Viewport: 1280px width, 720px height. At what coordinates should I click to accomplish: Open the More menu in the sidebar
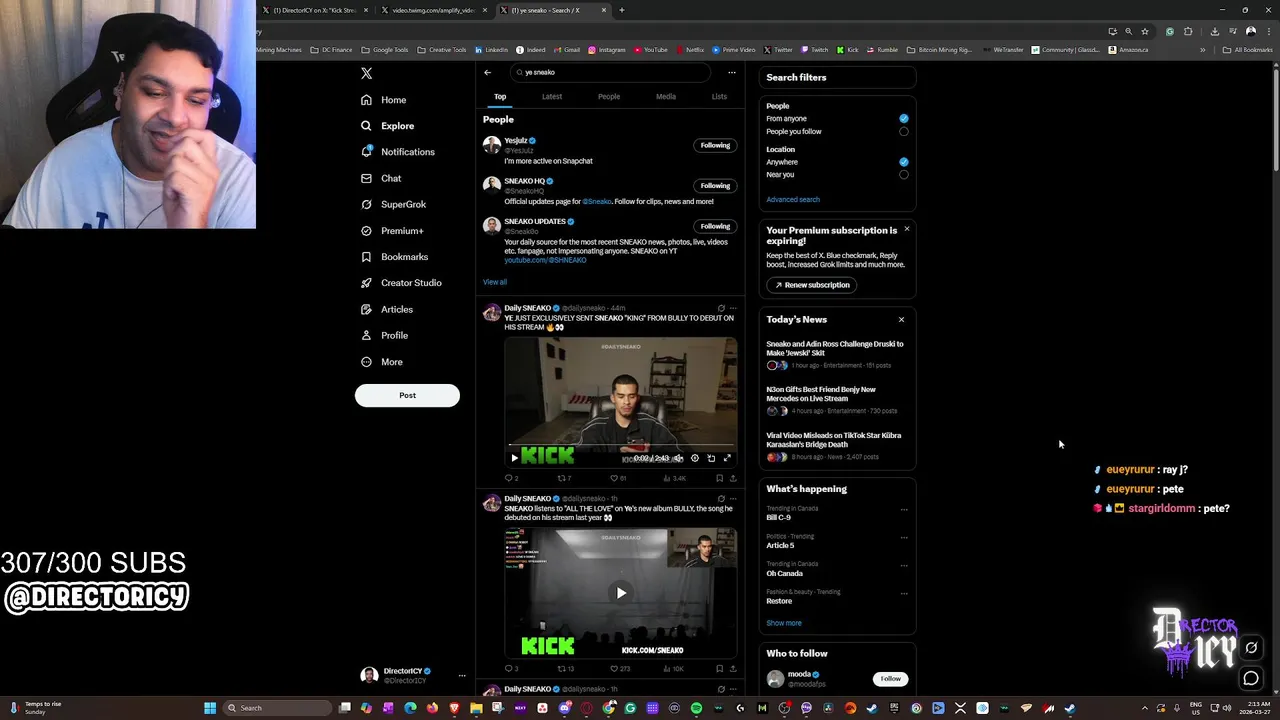click(x=382, y=362)
